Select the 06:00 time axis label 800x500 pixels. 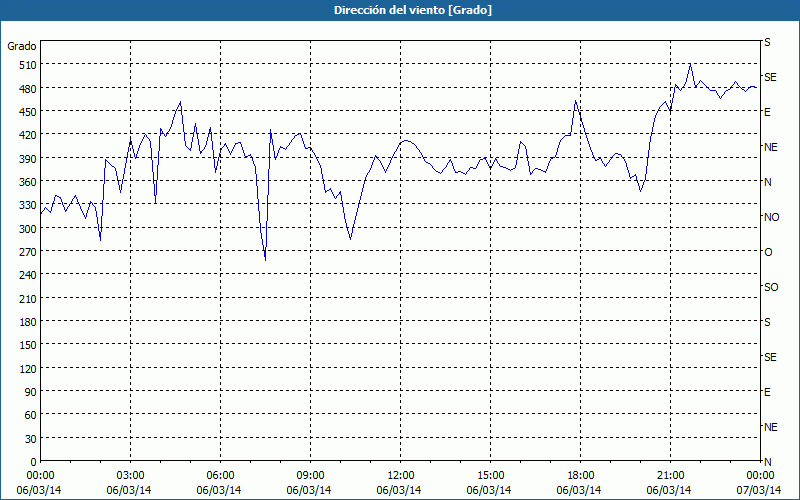220,476
